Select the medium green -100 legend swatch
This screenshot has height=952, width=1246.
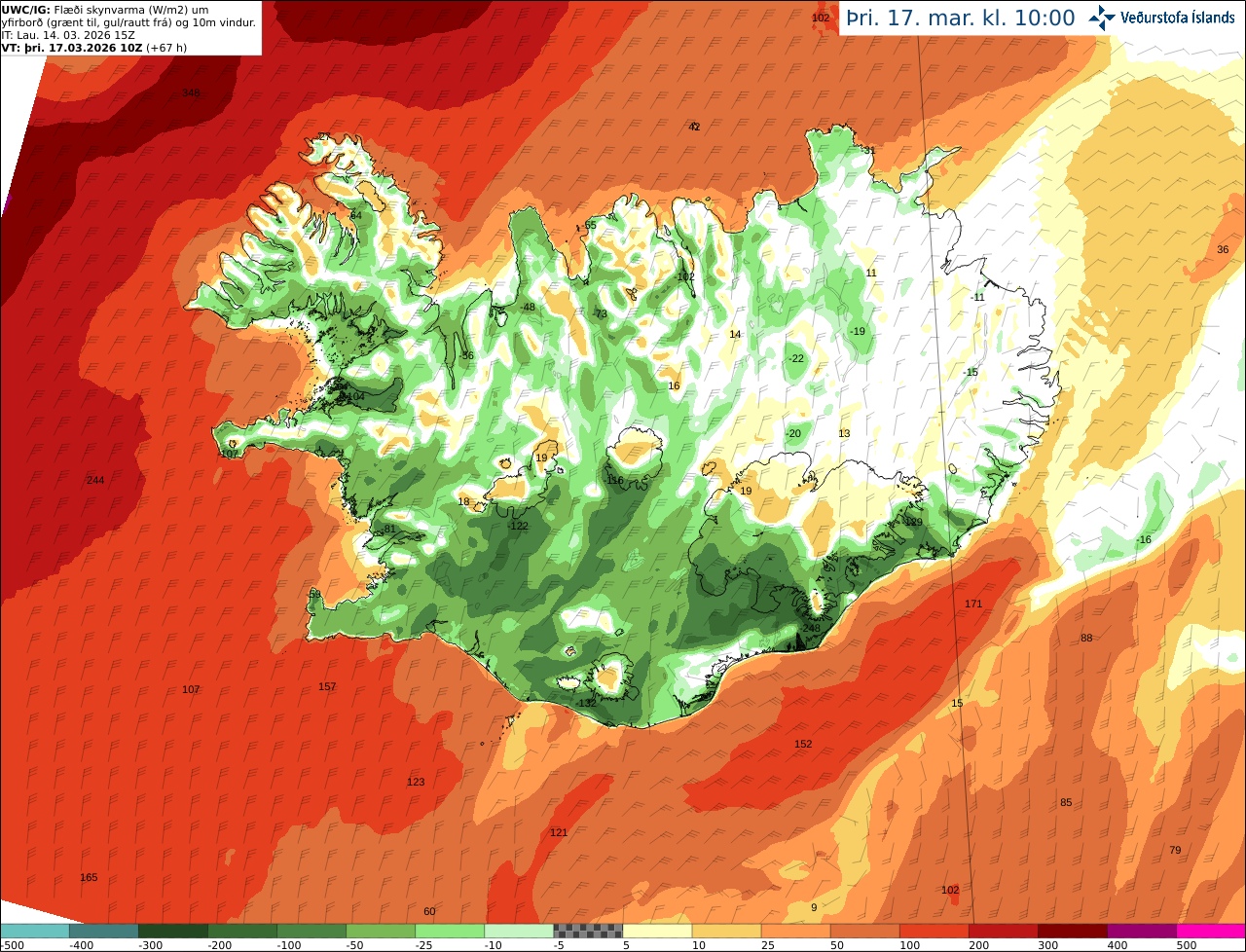311,931
